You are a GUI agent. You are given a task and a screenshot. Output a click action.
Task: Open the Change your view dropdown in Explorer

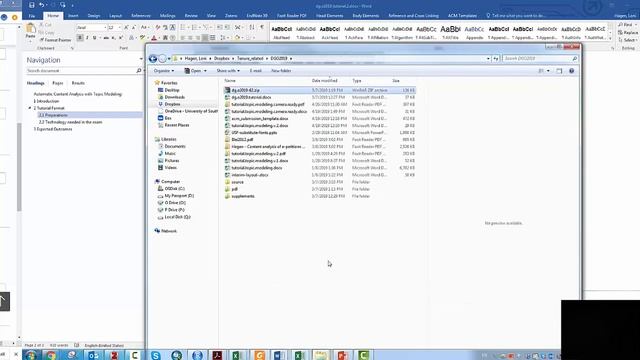click(x=548, y=71)
